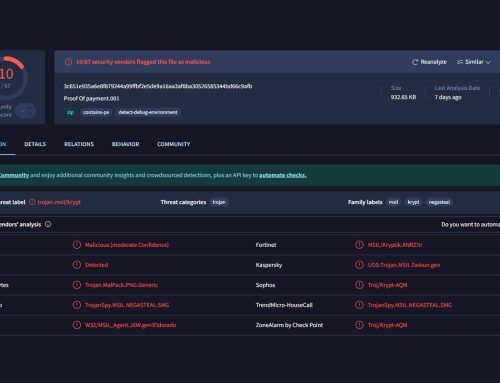
Task: Click the Malicious (moderate Confidence) result text
Action: coord(127,245)
